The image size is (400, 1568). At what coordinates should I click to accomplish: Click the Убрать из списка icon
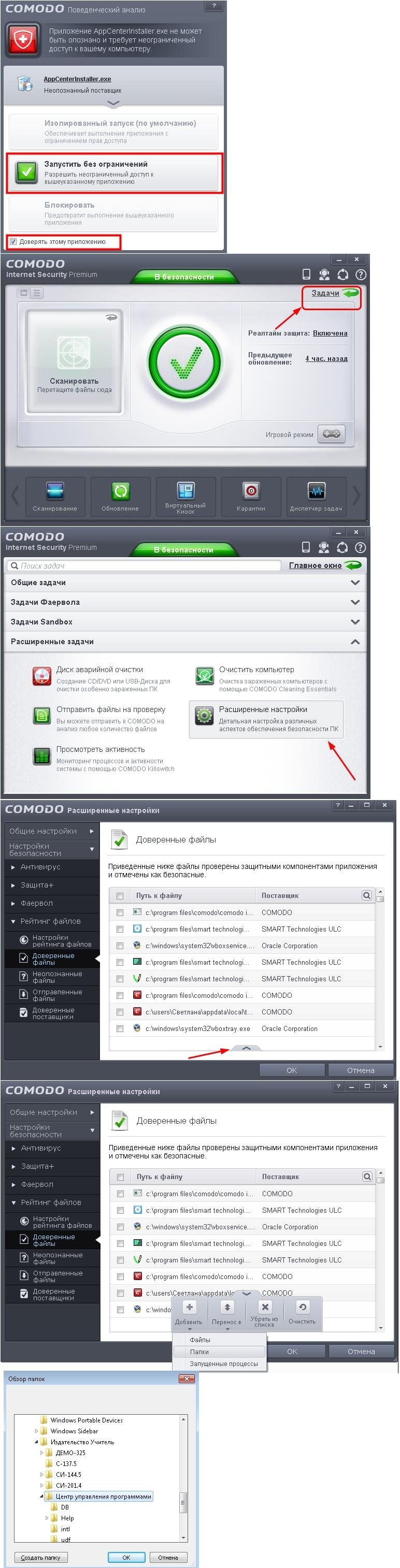pos(265,1307)
